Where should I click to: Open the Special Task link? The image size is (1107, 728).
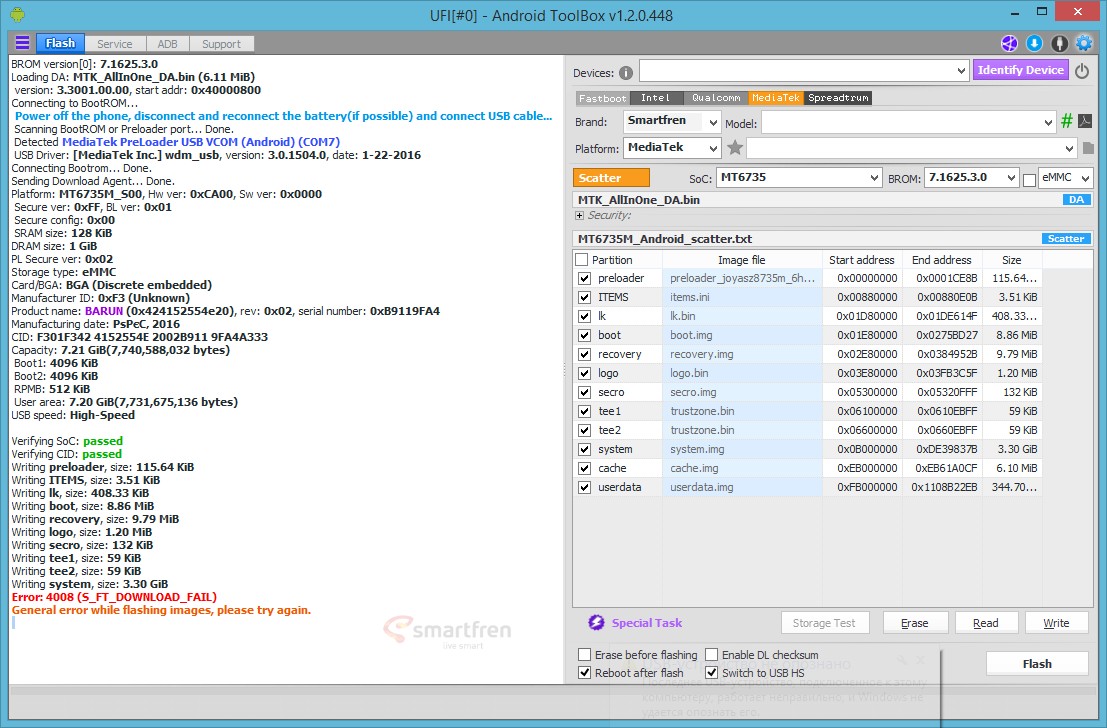click(x=647, y=623)
